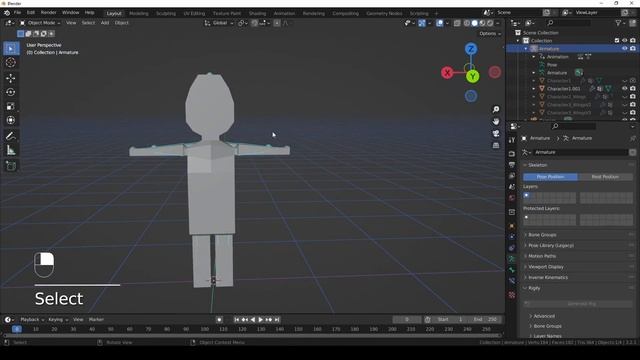Open the Bone properties tab
640x360 pixels.
512,270
